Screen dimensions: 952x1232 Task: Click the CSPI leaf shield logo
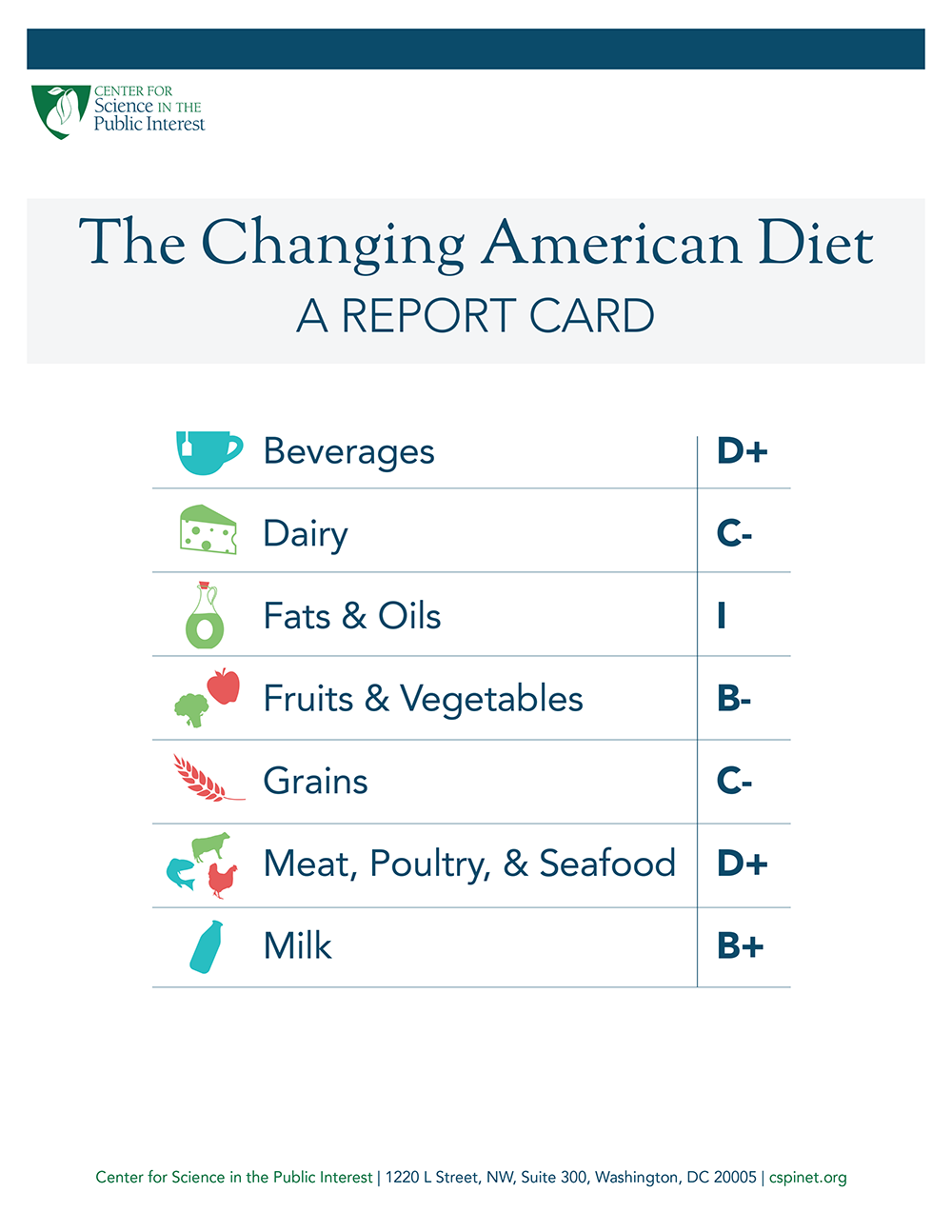click(x=61, y=111)
